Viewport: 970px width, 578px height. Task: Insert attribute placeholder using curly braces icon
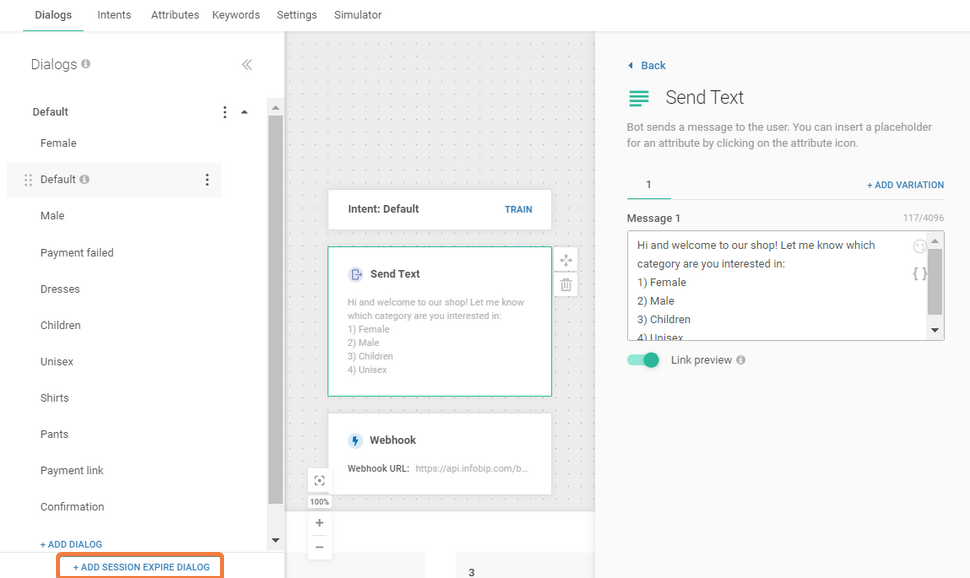(919, 273)
